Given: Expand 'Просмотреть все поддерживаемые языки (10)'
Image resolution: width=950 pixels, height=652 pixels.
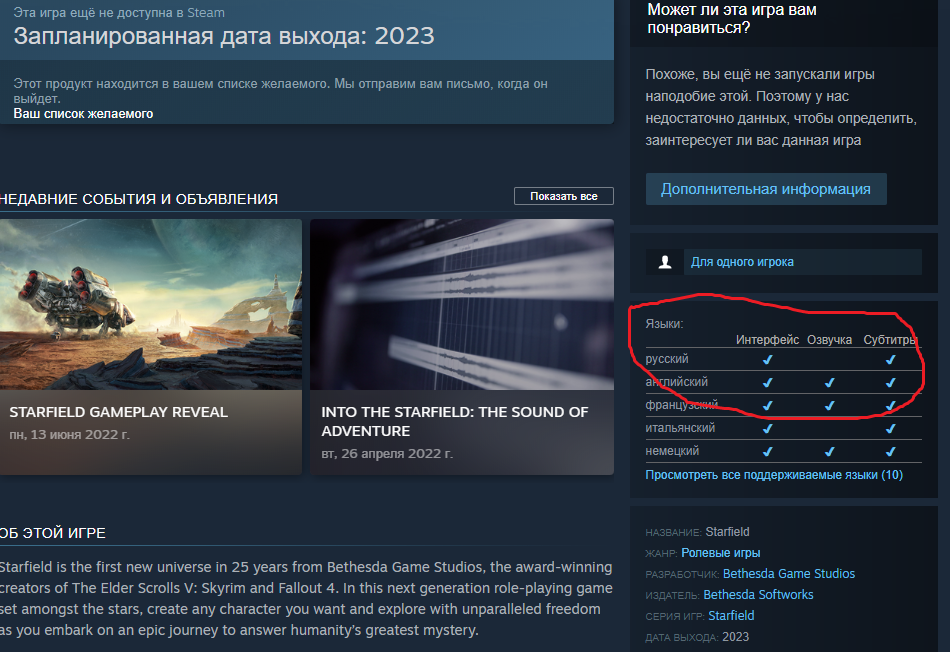Looking at the screenshot, I should point(774,475).
